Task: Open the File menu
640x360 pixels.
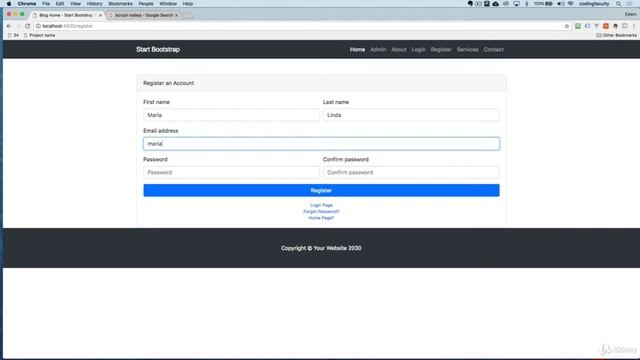Action: click(x=46, y=4)
